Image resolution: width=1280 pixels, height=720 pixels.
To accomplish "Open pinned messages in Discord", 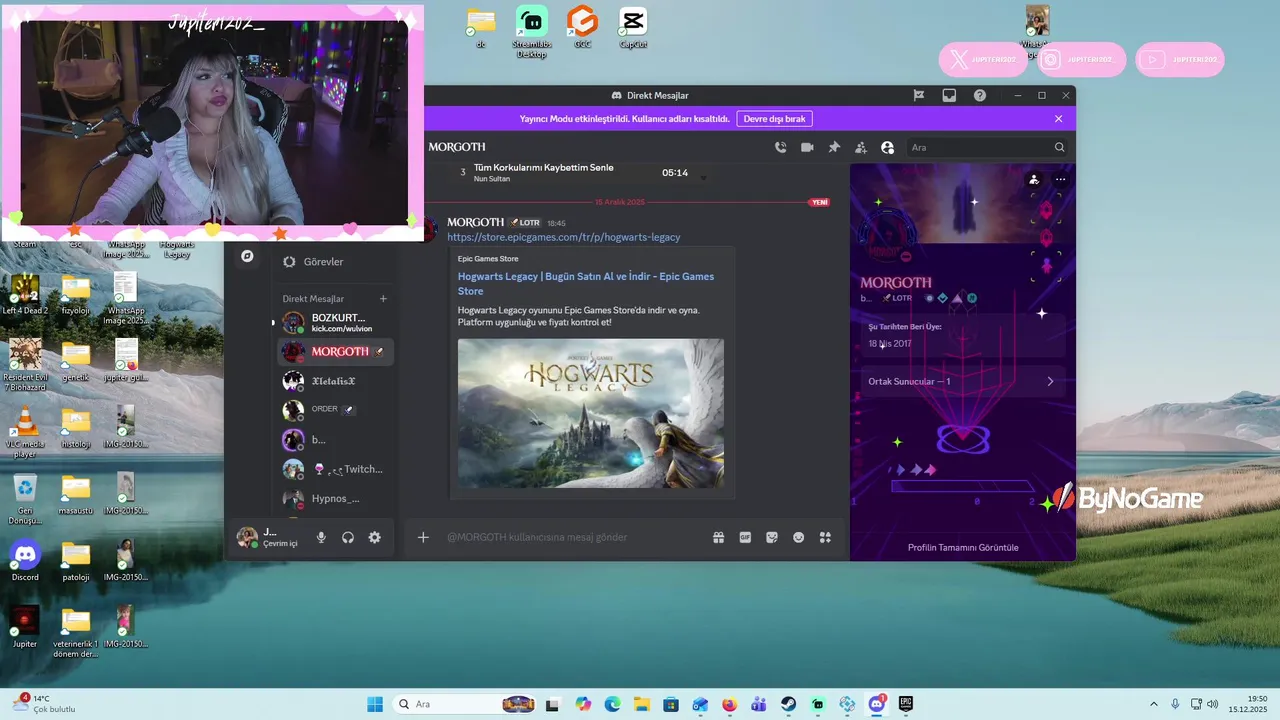I will coord(834,147).
